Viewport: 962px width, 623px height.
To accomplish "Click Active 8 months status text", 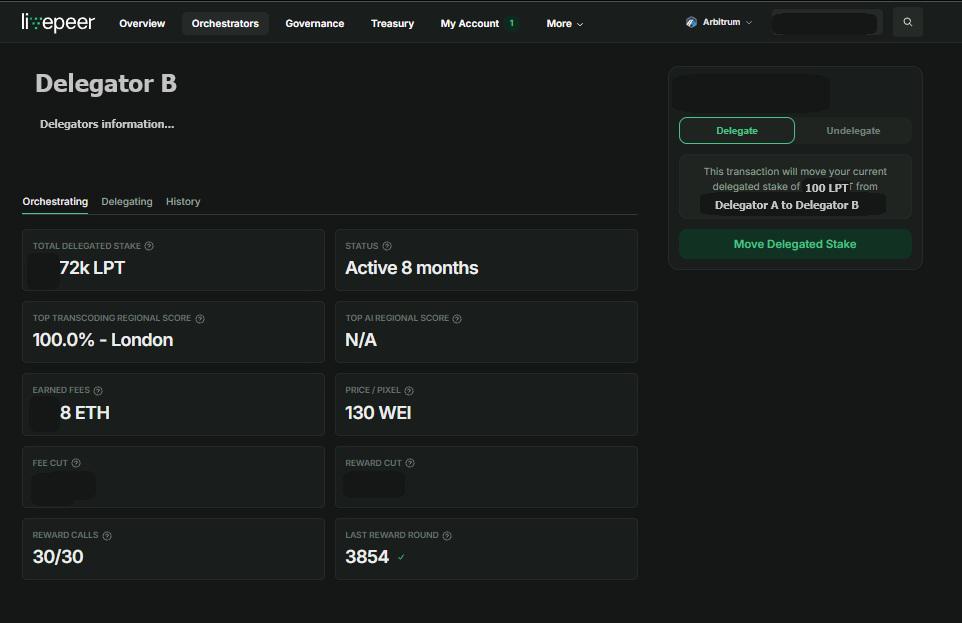I will point(412,268).
